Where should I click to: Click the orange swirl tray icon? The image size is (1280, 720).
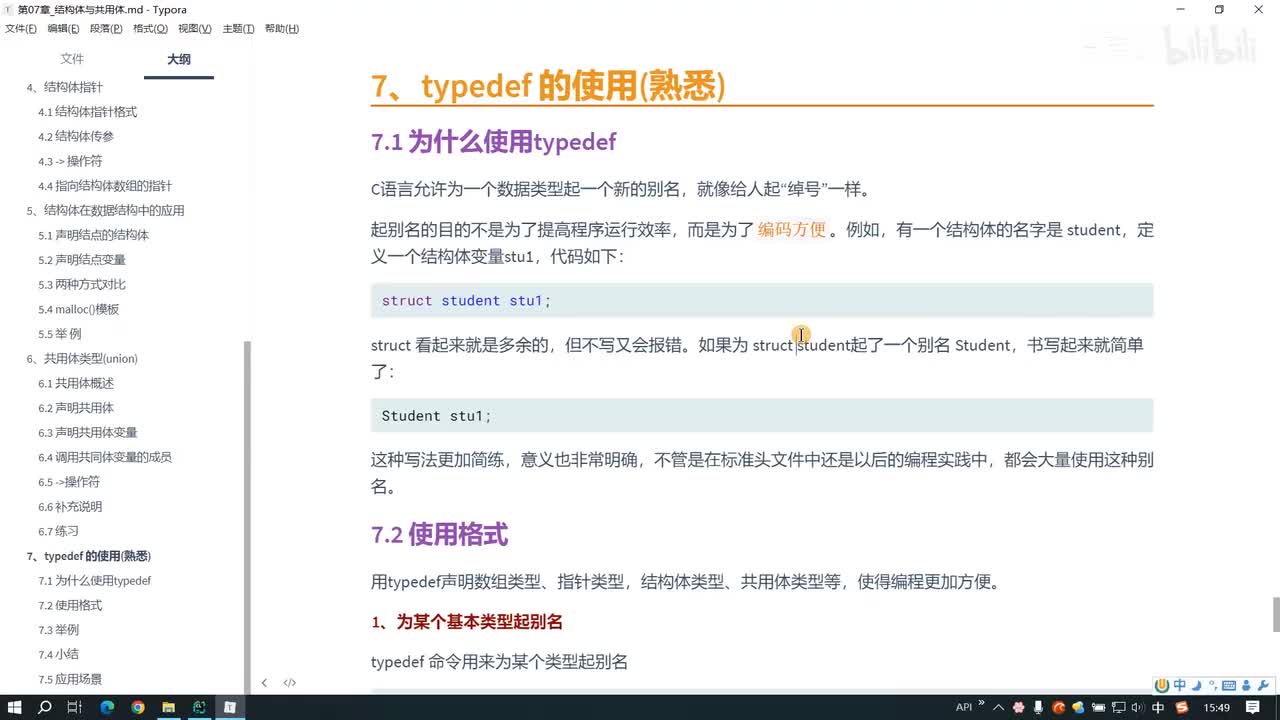point(1059,707)
